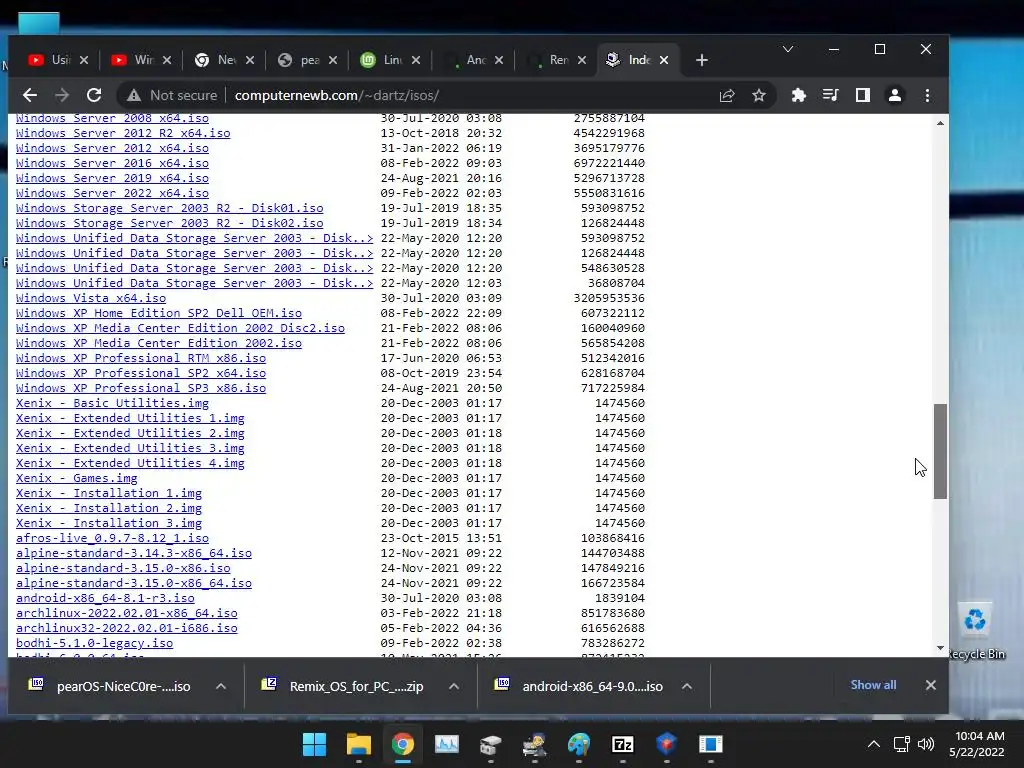Open the media control icon in Chrome toolbar

click(x=830, y=95)
